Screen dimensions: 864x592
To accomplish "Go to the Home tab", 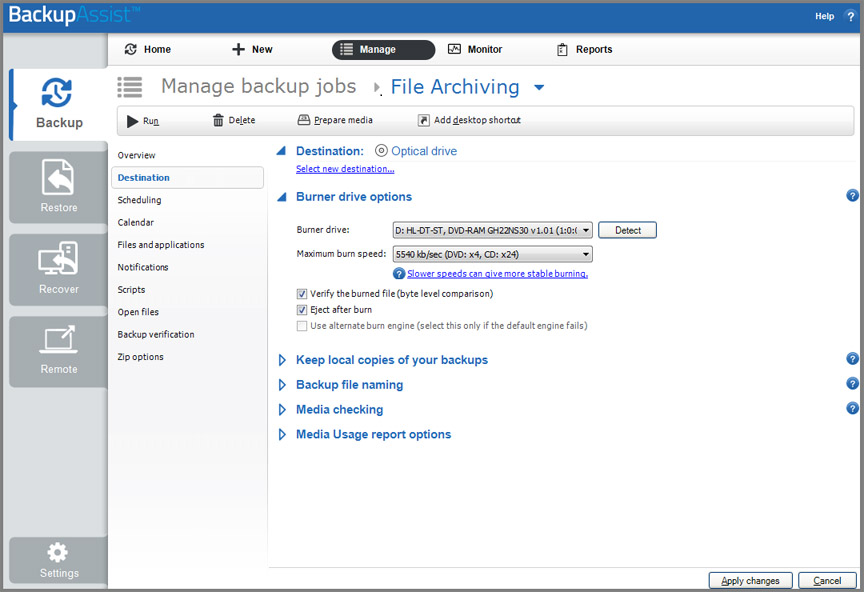I will tap(147, 50).
